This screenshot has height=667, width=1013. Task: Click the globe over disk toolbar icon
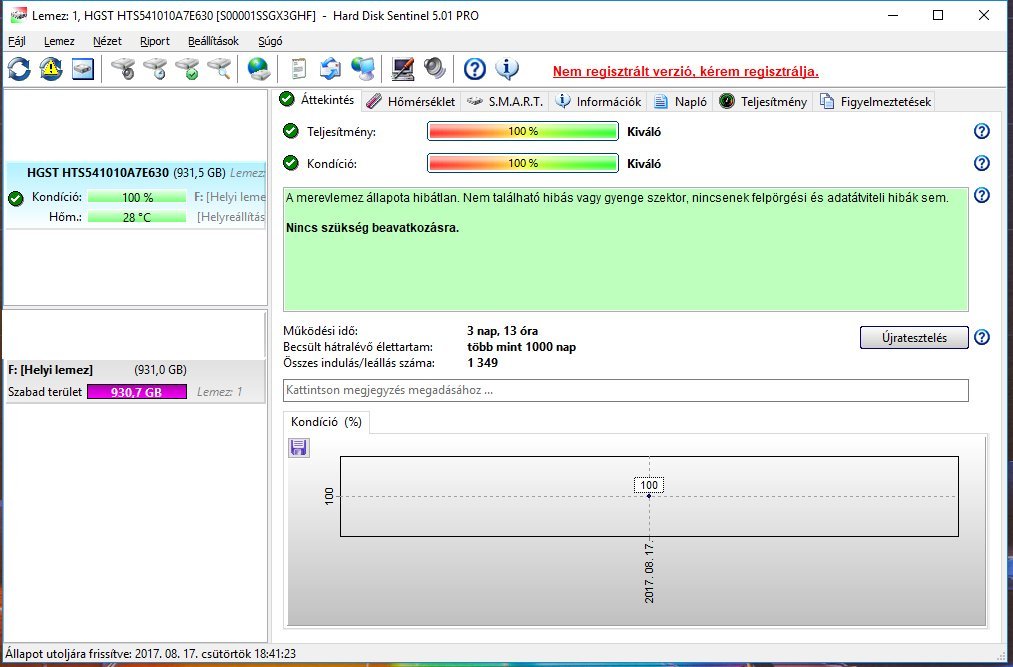point(258,69)
